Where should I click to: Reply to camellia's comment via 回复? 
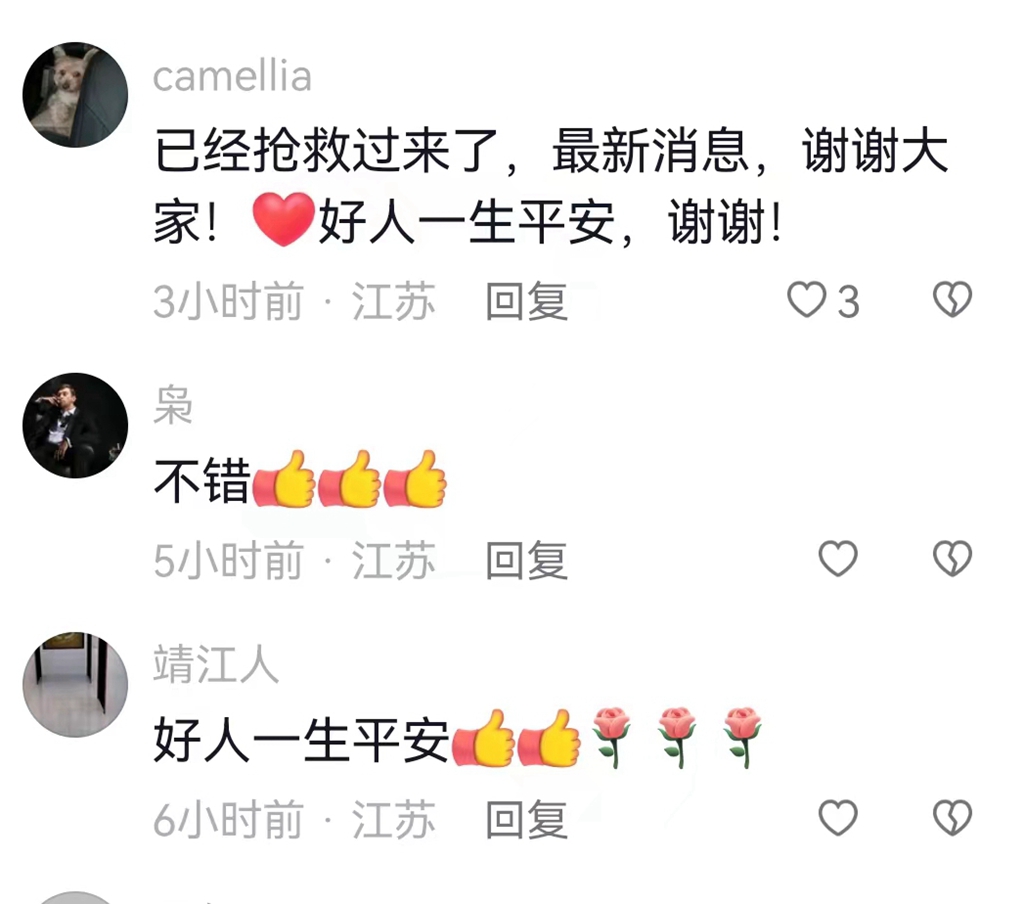point(526,301)
